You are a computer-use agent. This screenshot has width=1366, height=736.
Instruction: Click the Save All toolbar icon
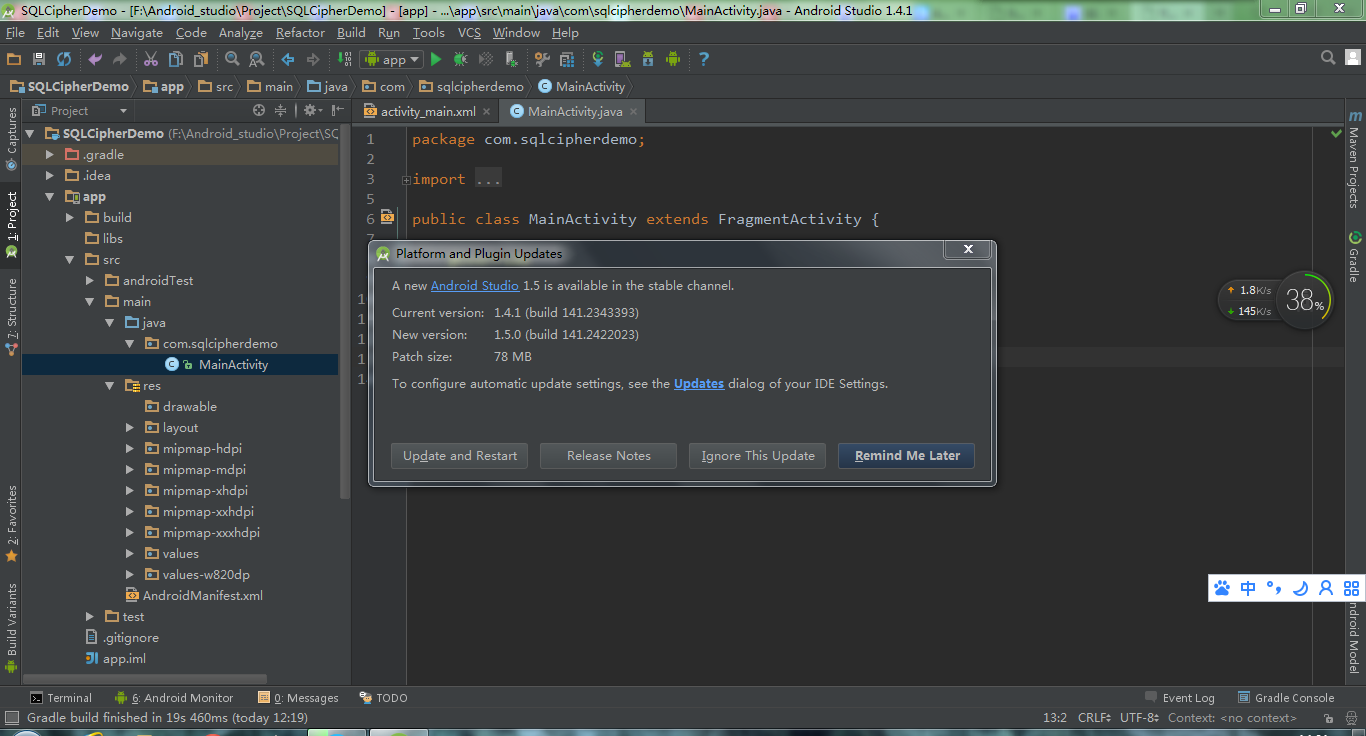(x=39, y=59)
